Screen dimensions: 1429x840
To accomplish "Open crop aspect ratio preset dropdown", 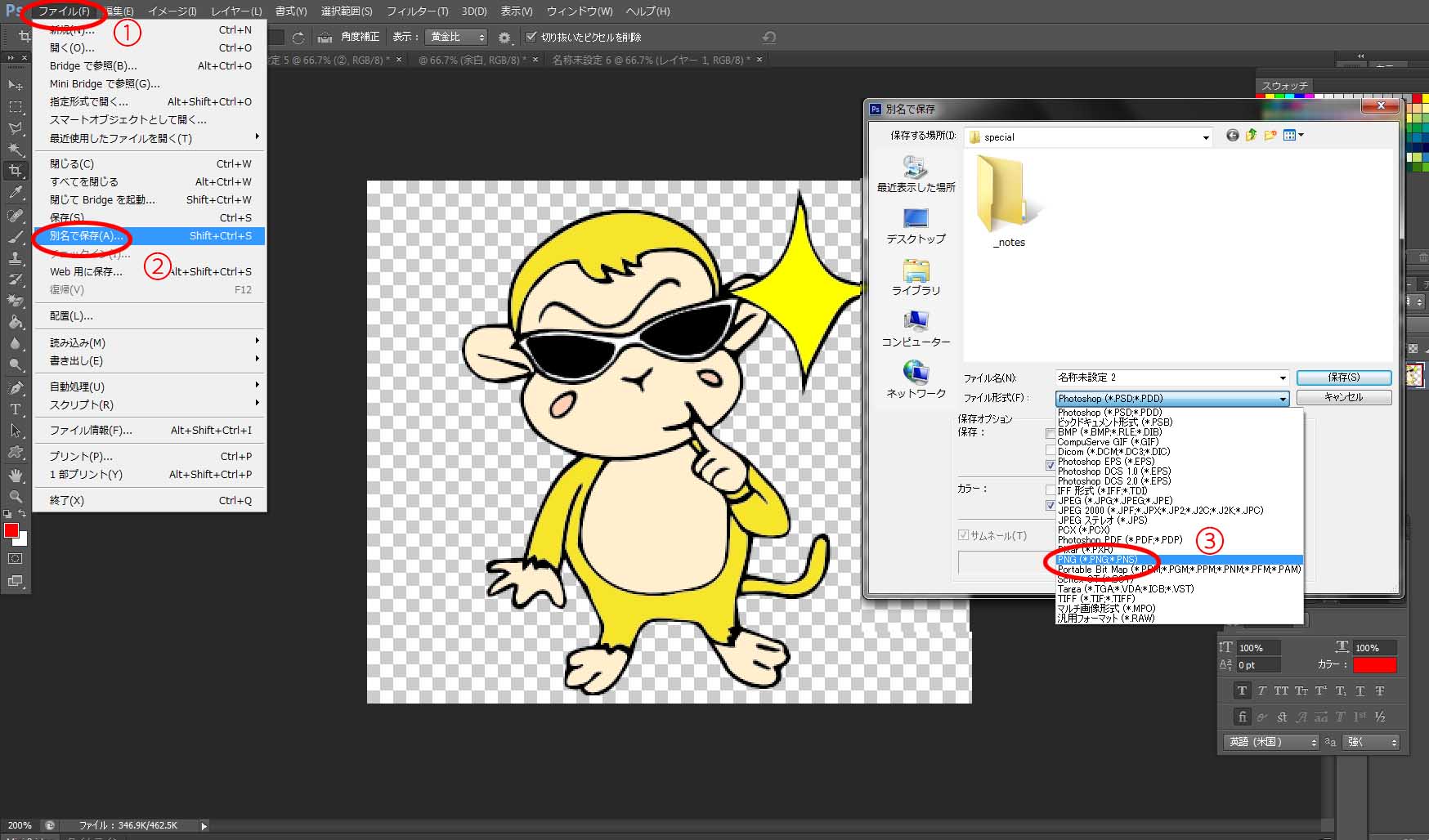I will coord(456,38).
